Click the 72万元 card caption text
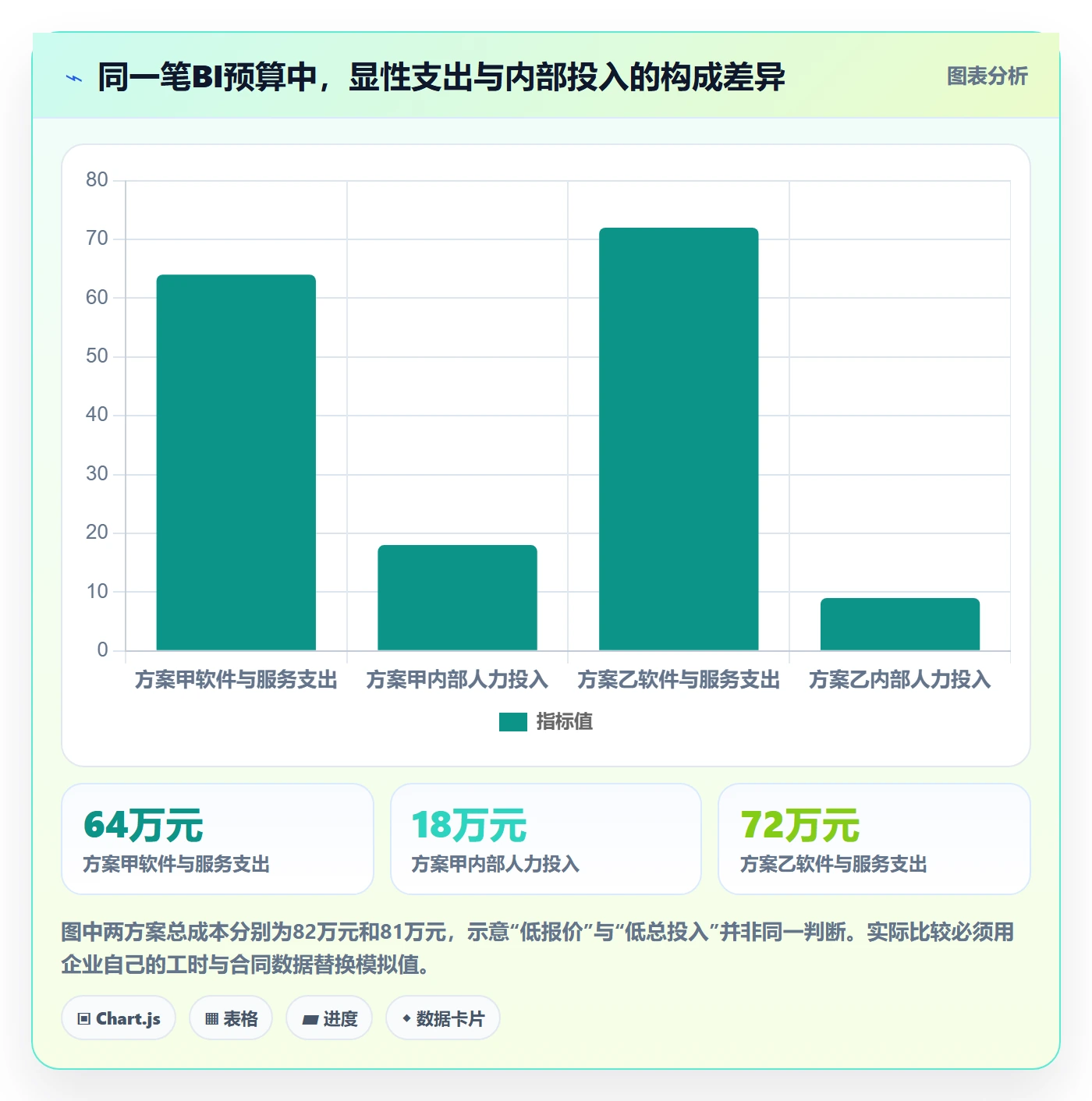Viewport: 1092px width, 1101px height. coord(834,864)
